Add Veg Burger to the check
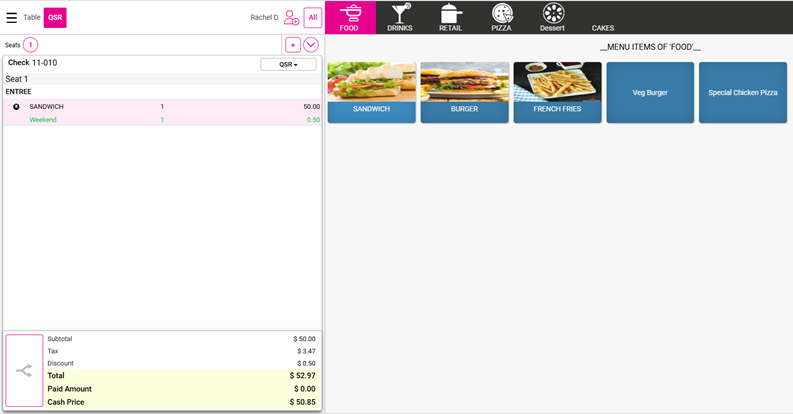This screenshot has width=793, height=414. tap(650, 92)
